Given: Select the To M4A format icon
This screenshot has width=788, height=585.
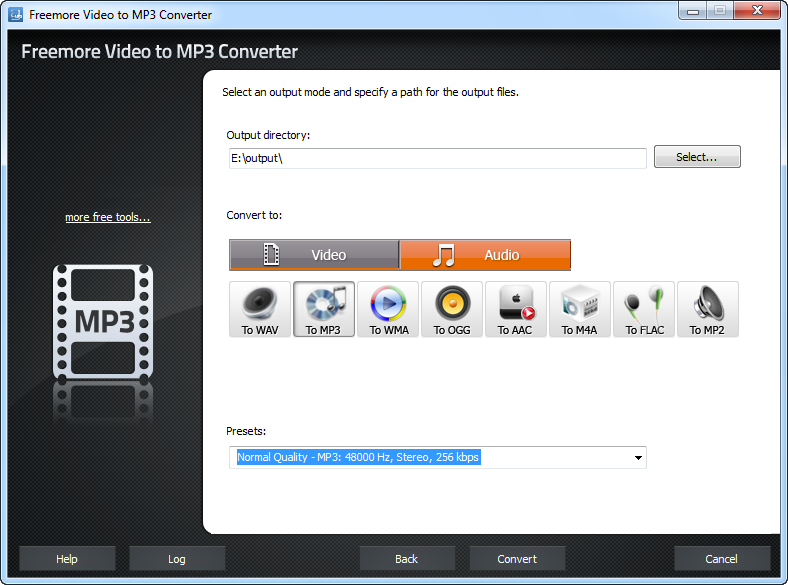Looking at the screenshot, I should (x=580, y=309).
